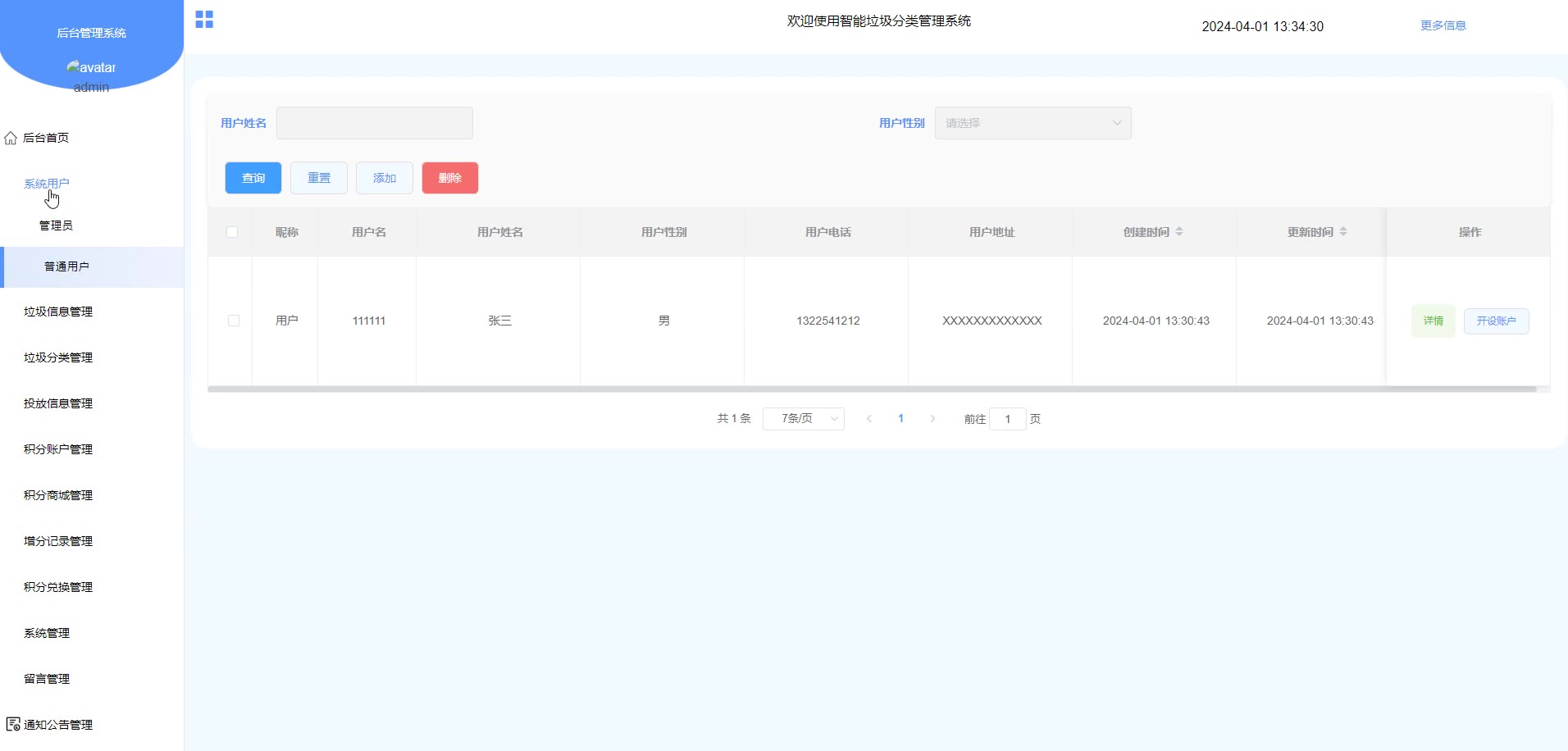This screenshot has width=1568, height=751.
Task: Click the 更多信息 link
Action: pyautogui.click(x=1443, y=25)
